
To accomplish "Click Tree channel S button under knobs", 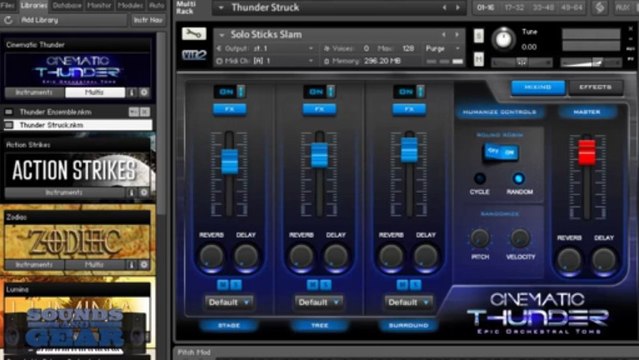I will (x=326, y=285).
